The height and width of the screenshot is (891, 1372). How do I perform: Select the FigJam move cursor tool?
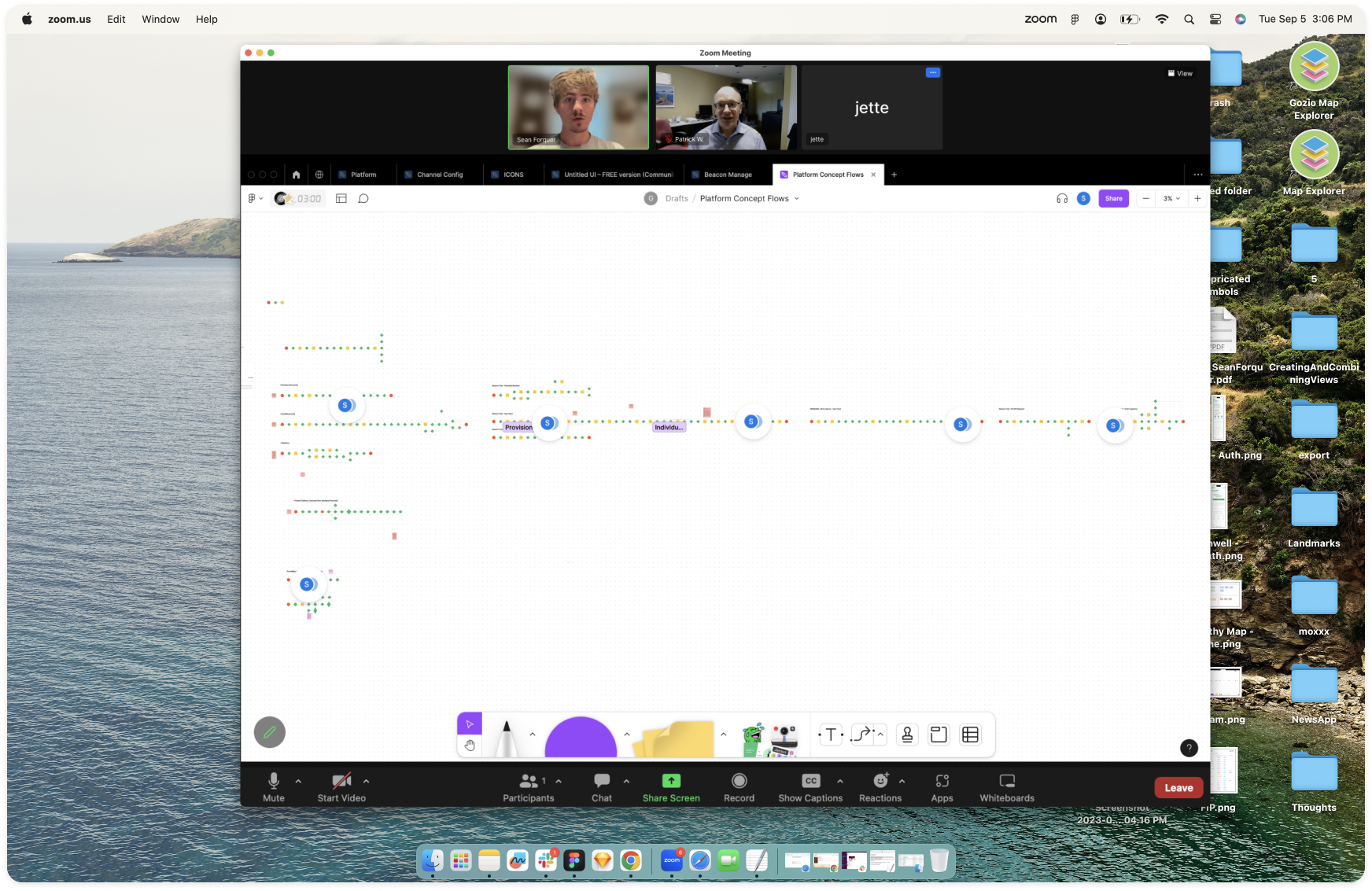[470, 723]
